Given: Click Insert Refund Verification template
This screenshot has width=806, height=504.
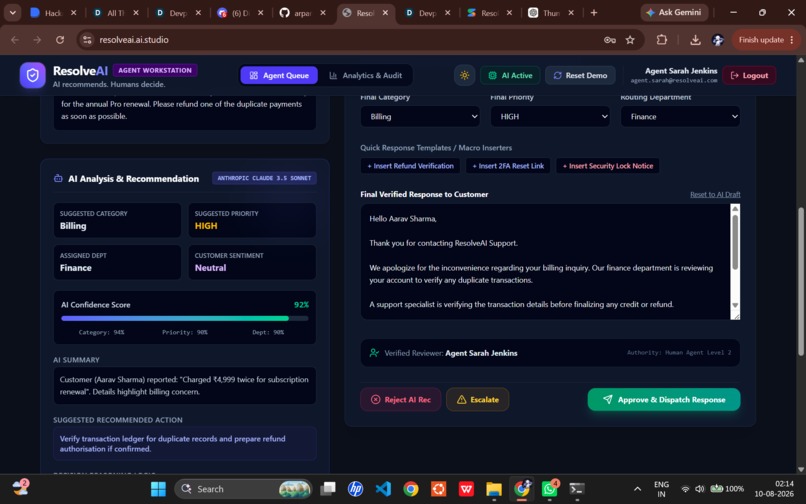Looking at the screenshot, I should (410, 166).
